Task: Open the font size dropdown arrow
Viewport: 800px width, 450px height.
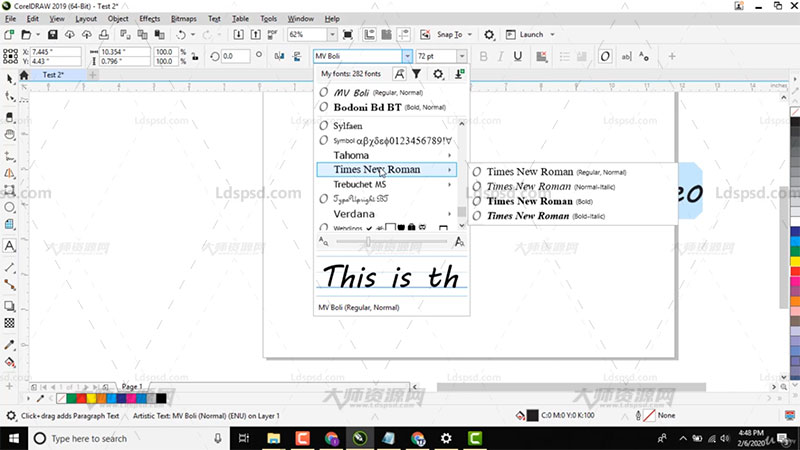Action: pos(461,56)
